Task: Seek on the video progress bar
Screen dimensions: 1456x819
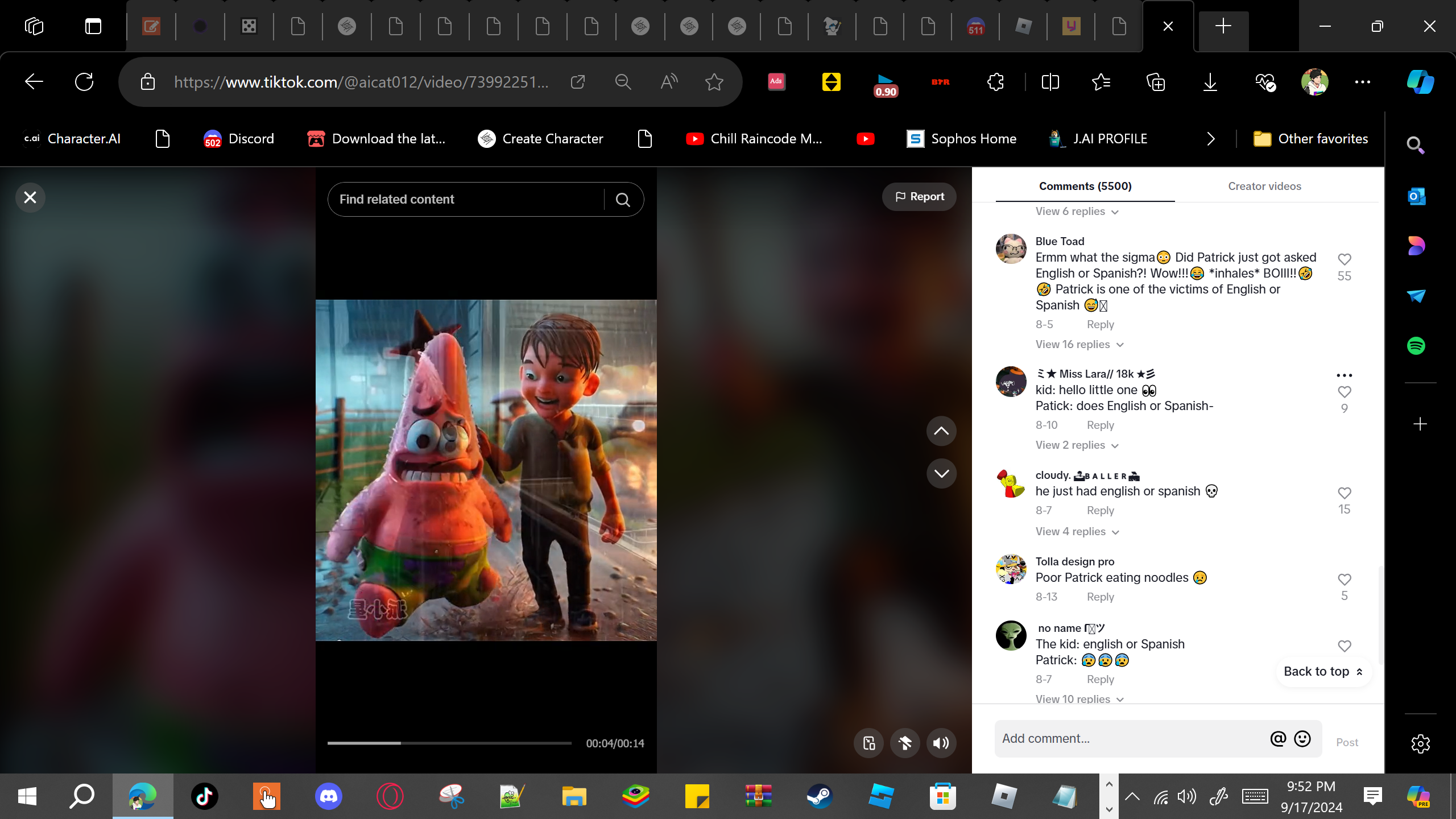Action: [449, 743]
